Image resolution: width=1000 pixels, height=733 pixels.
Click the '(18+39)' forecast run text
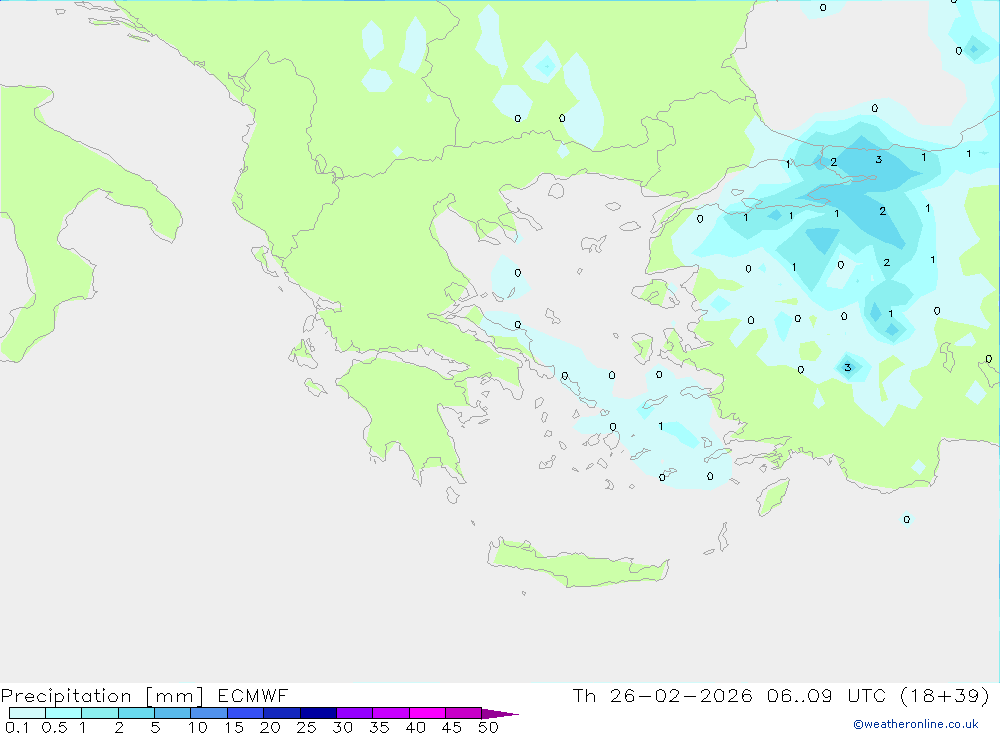(945, 696)
